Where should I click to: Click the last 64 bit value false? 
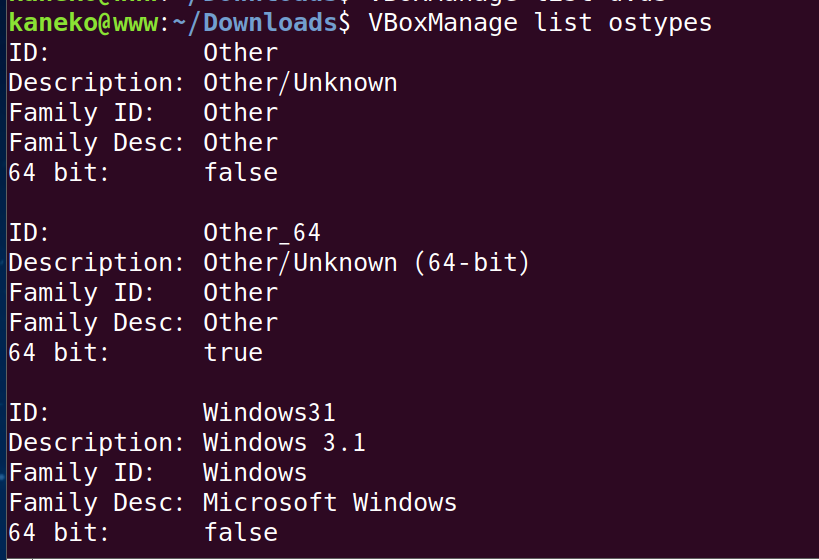[x=241, y=533]
